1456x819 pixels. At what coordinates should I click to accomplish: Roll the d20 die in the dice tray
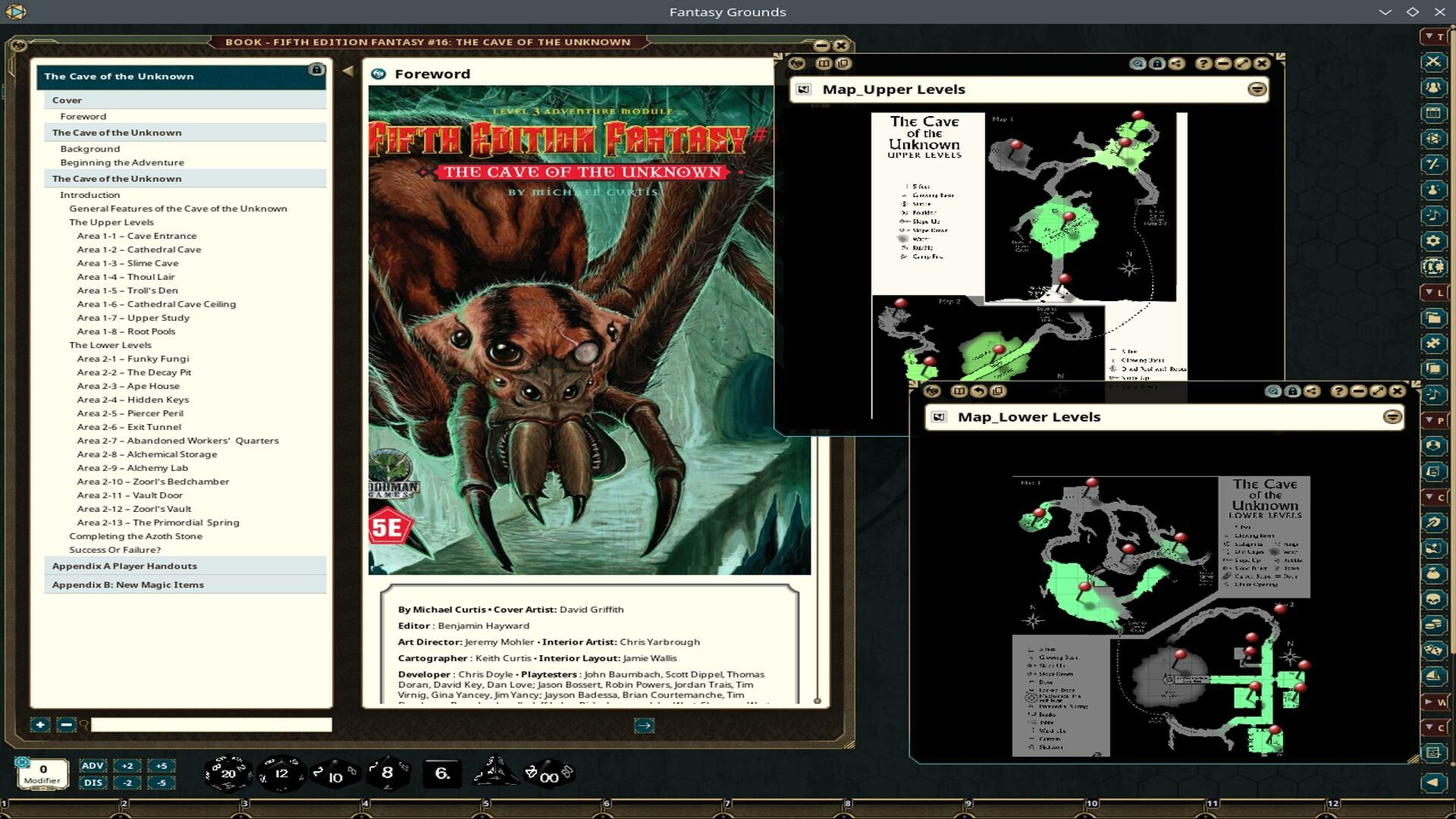[x=227, y=773]
